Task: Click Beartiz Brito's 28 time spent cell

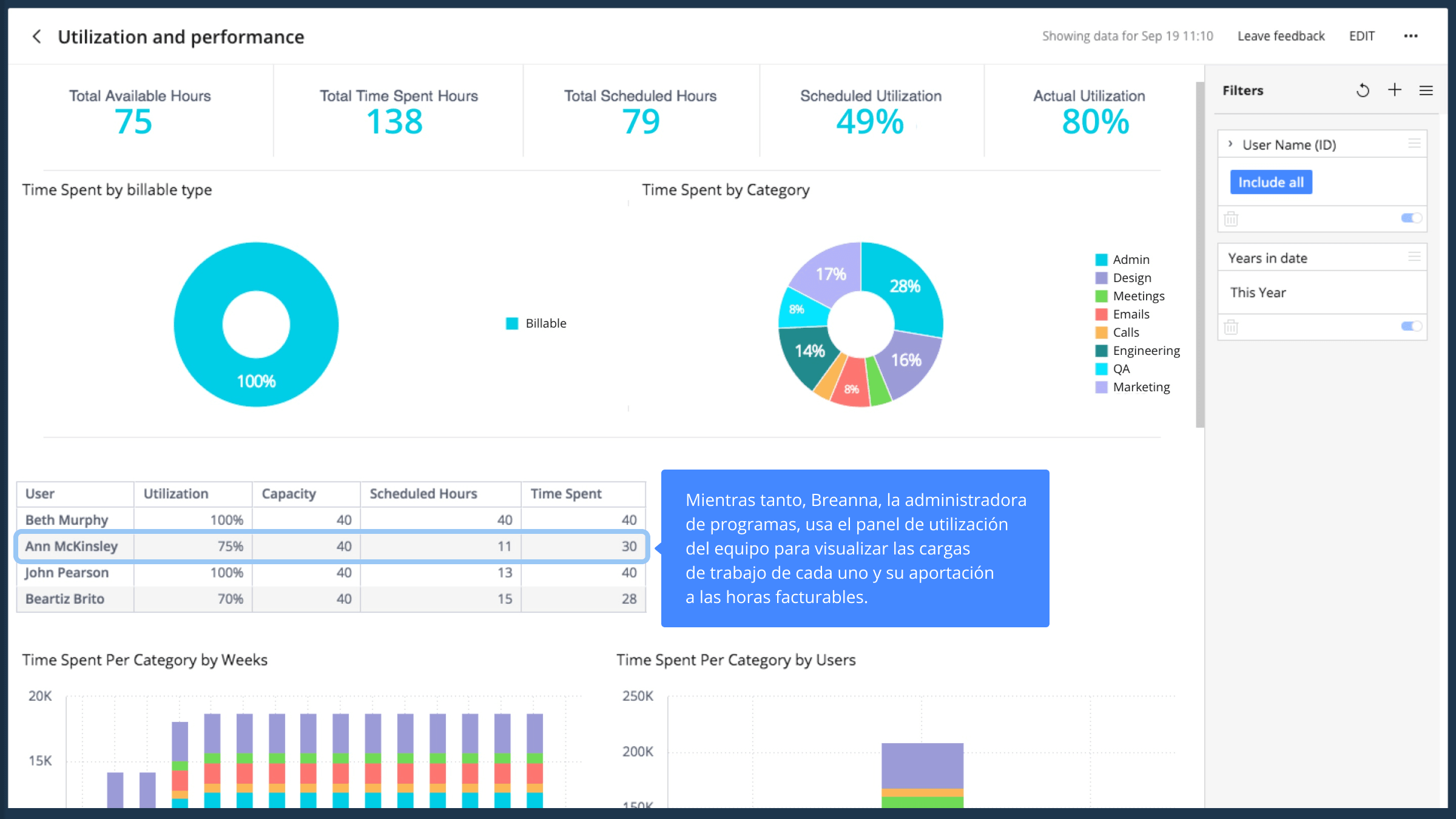Action: [584, 599]
